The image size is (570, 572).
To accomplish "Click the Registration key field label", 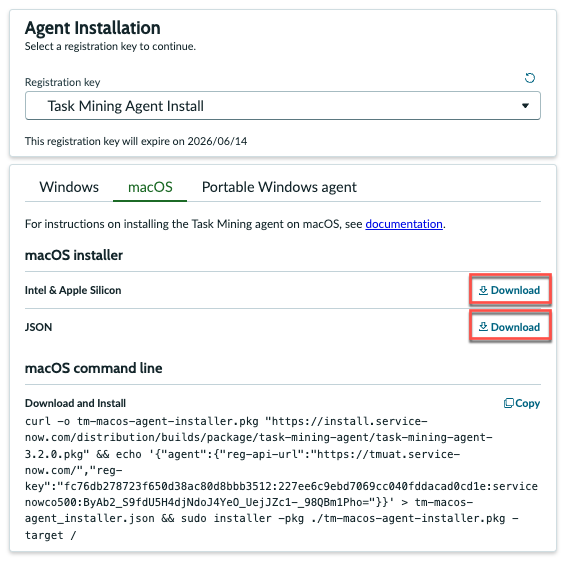I will (x=62, y=82).
